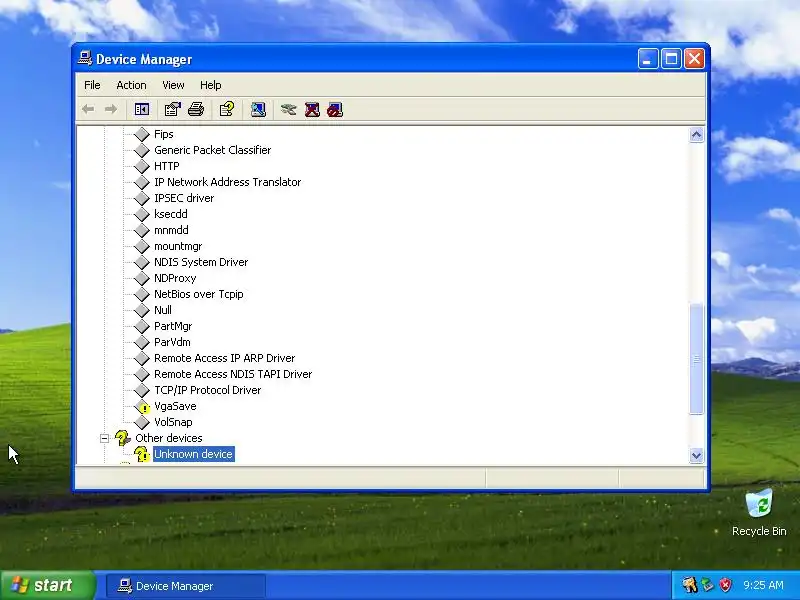Image resolution: width=800 pixels, height=600 pixels.
Task: Click the Help toolbar icon
Action: [x=227, y=109]
